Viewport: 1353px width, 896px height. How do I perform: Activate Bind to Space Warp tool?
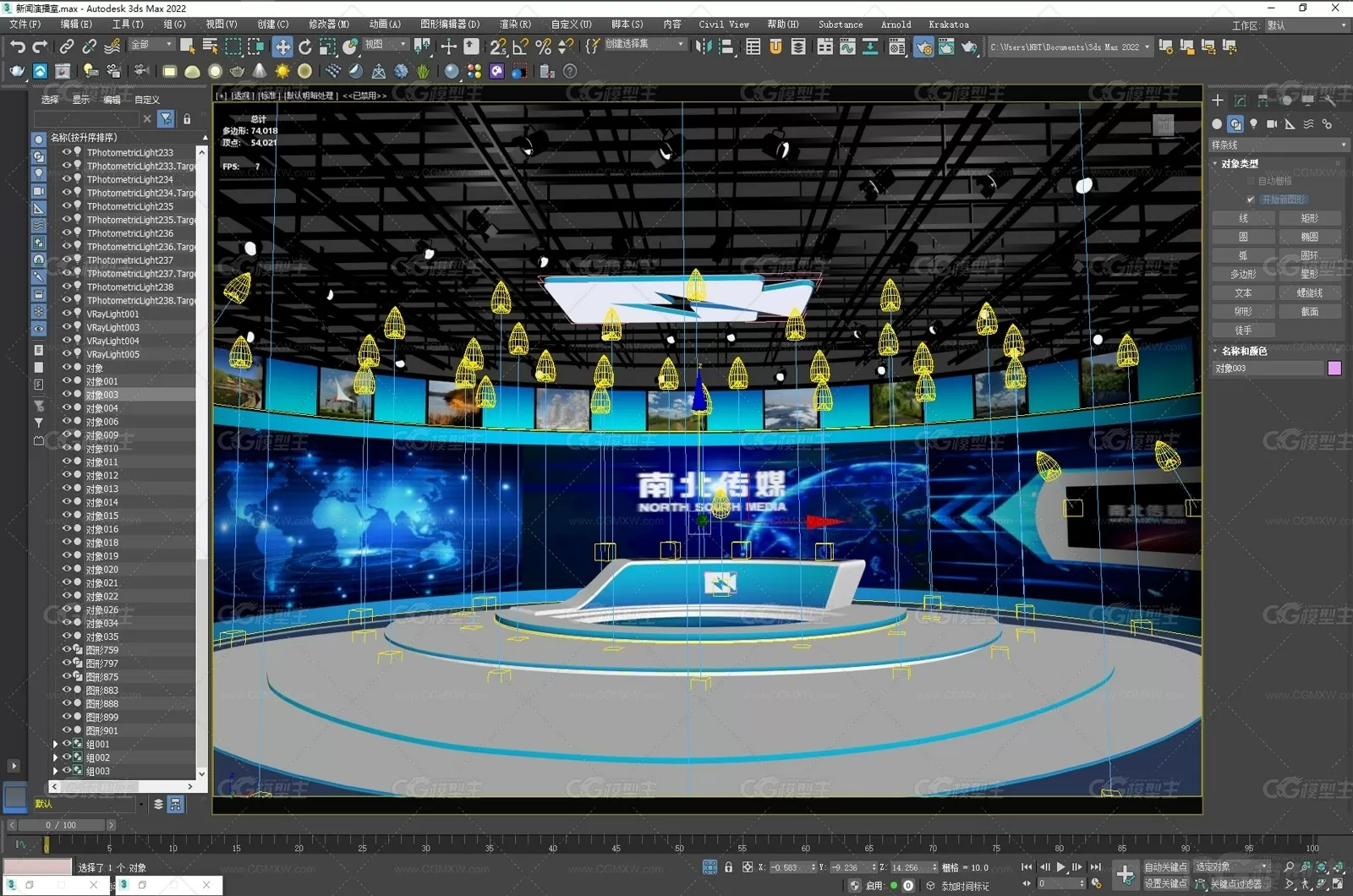pos(112,47)
